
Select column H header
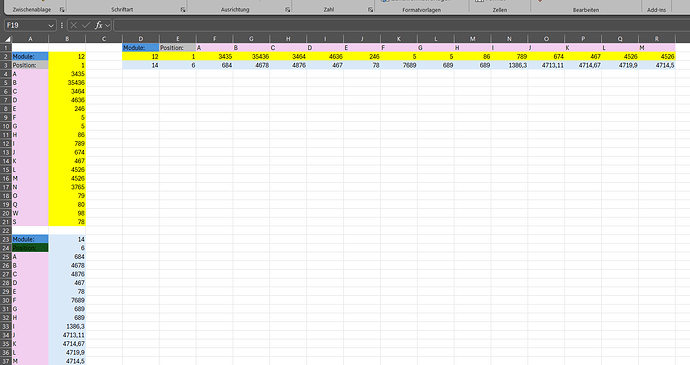pos(288,39)
